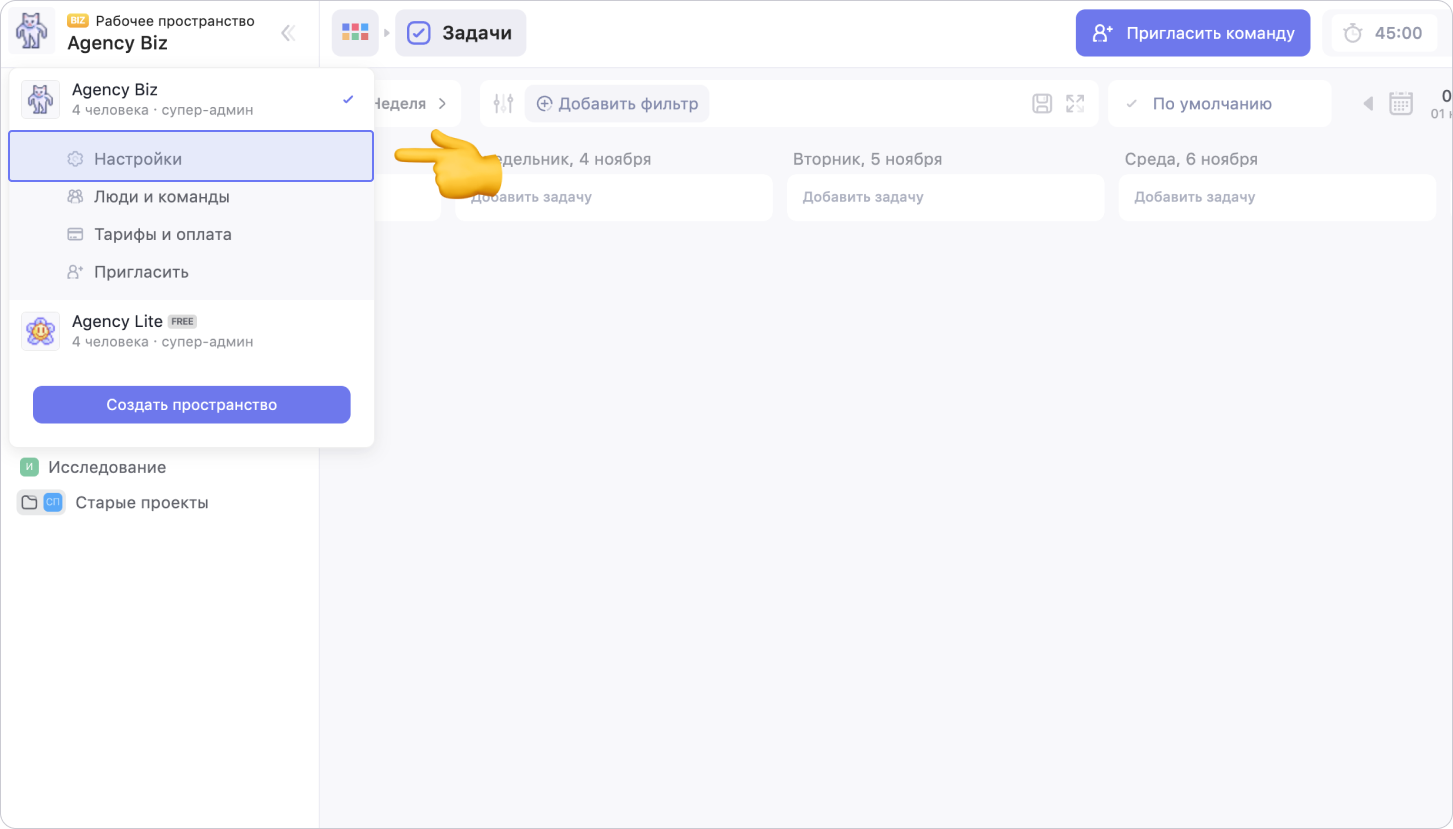
Task: Toggle fullscreen expand icon
Action: (x=1075, y=103)
